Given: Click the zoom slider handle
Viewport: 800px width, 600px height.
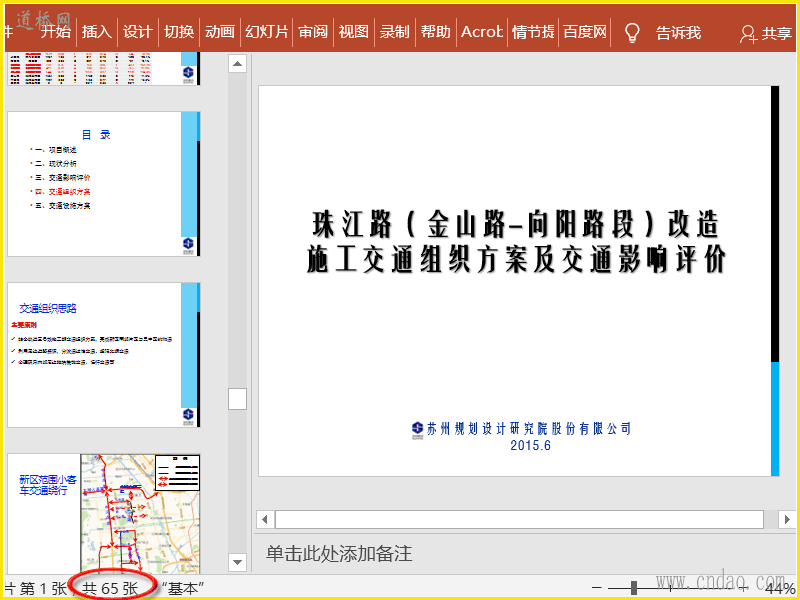Looking at the screenshot, I should [634, 588].
